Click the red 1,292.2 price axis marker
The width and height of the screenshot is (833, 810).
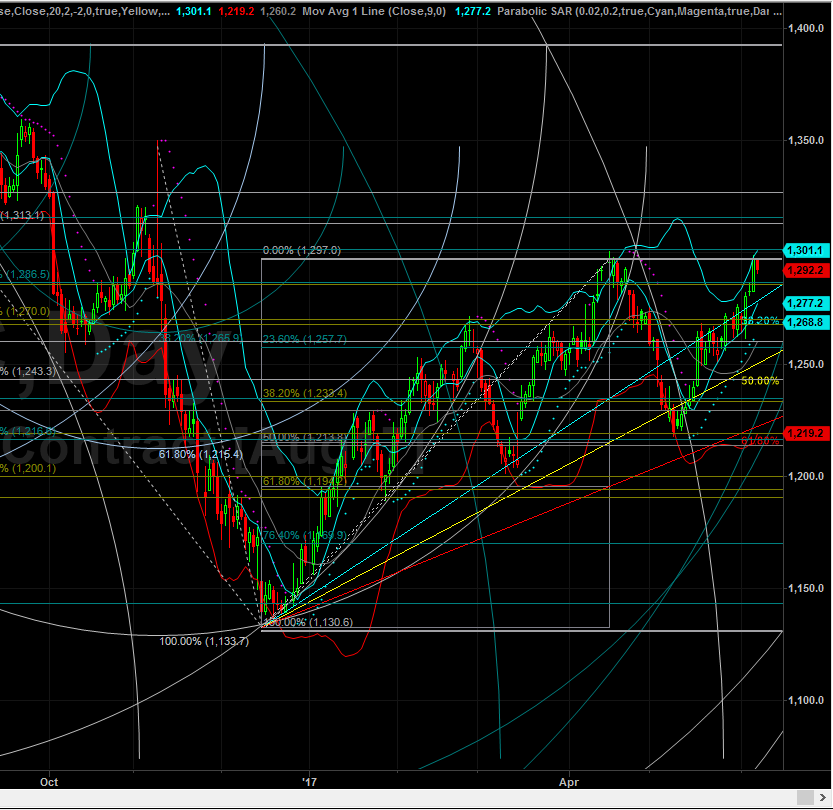[x=806, y=270]
